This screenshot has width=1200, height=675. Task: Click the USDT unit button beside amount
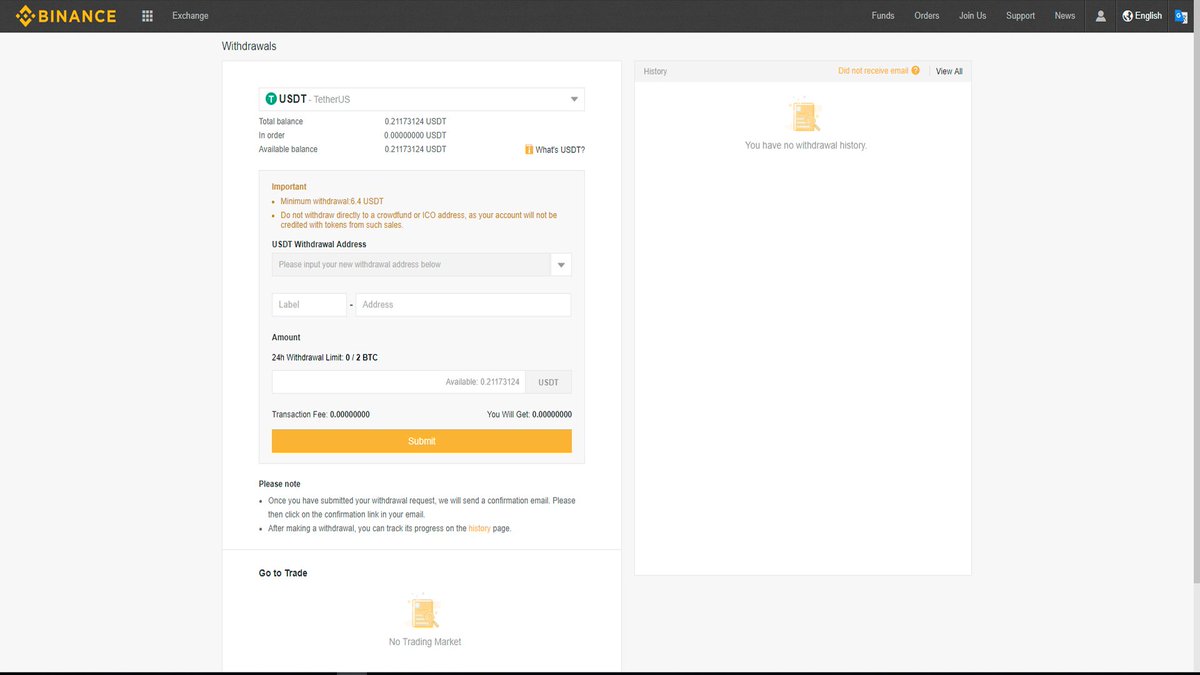pyautogui.click(x=548, y=382)
